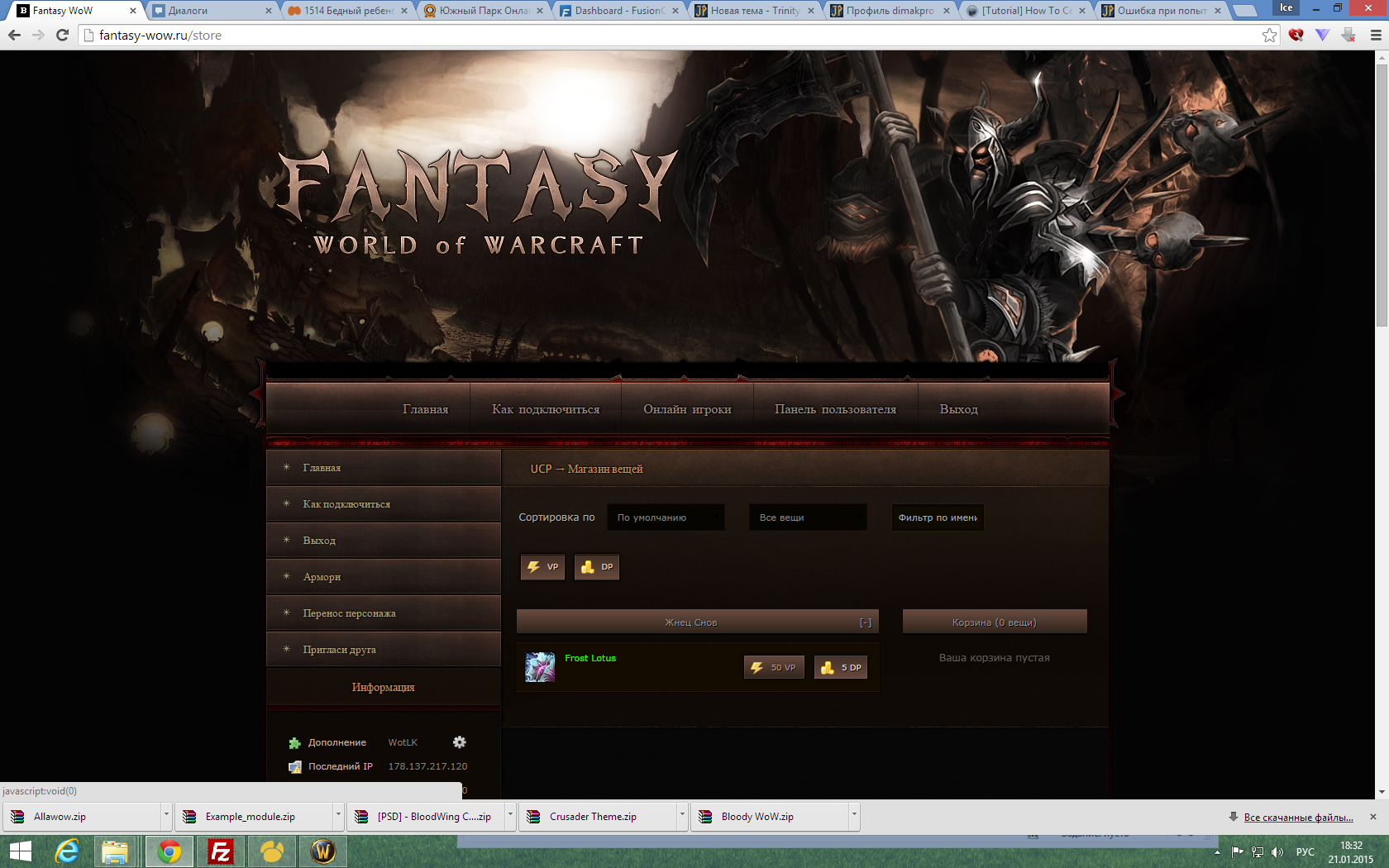Open Панель пользователя in navigation menu
This screenshot has height=868, width=1389.
835,409
